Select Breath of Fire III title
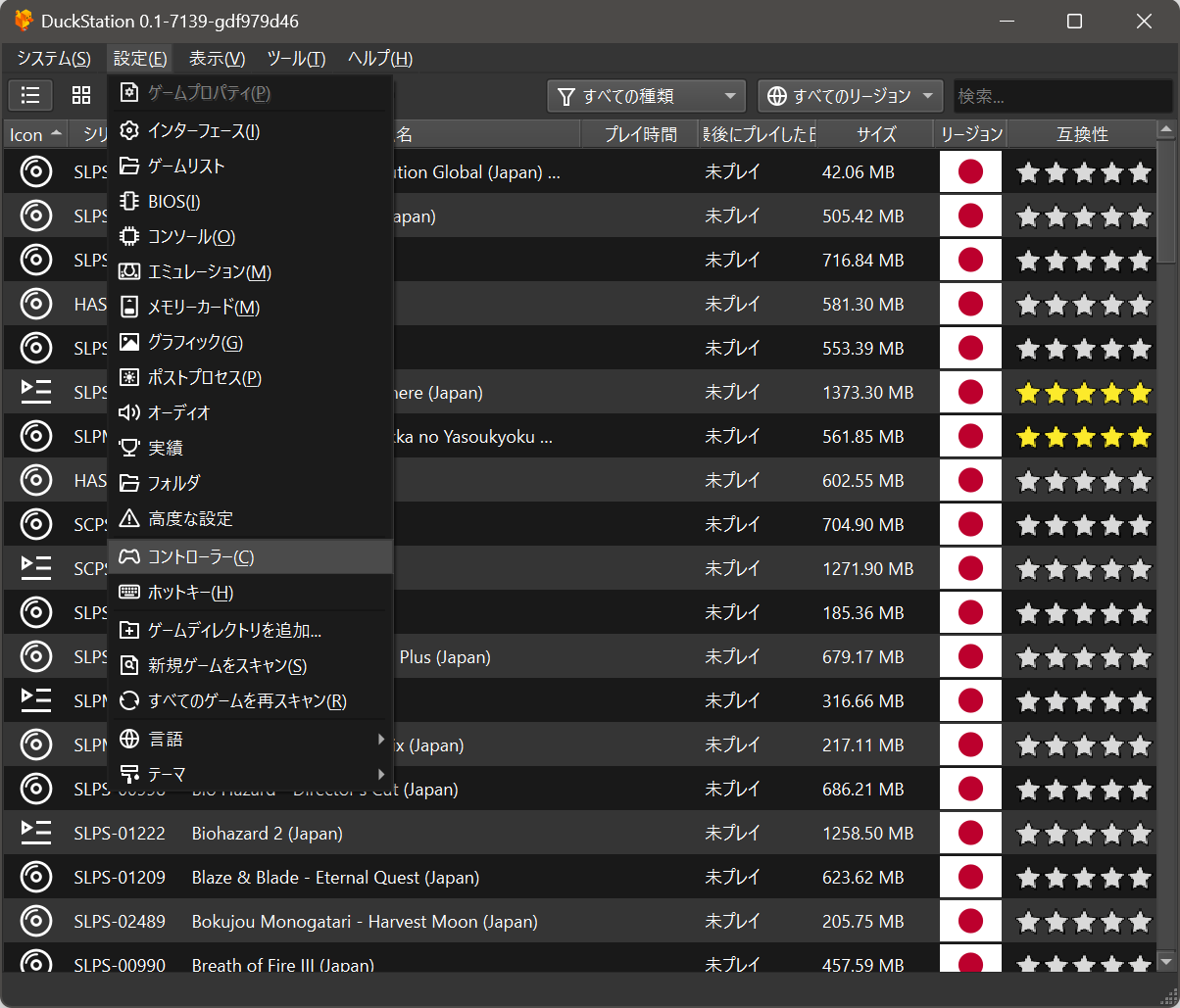Viewport: 1180px width, 1008px height. point(282,964)
